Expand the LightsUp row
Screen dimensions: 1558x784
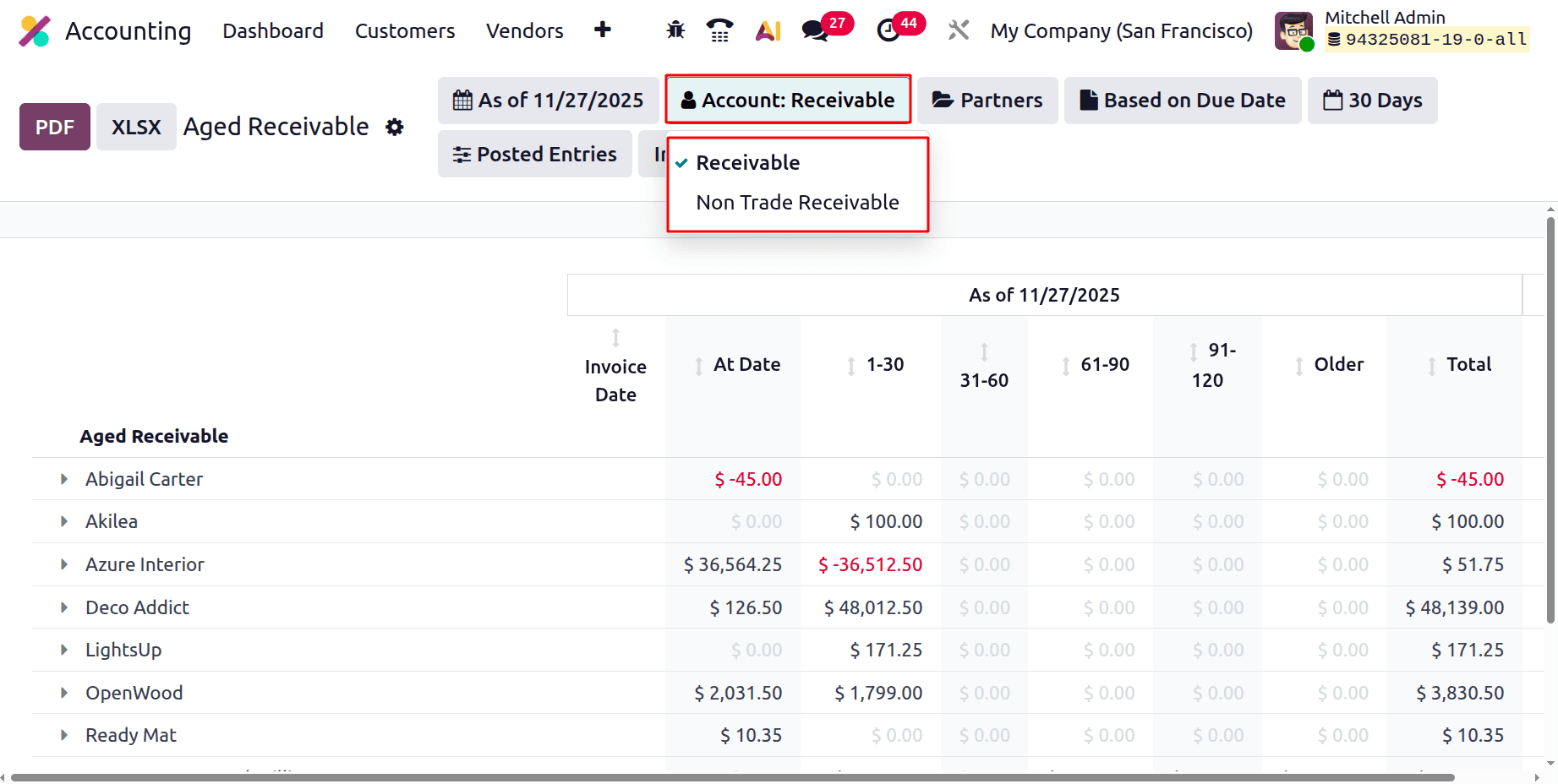coord(63,650)
